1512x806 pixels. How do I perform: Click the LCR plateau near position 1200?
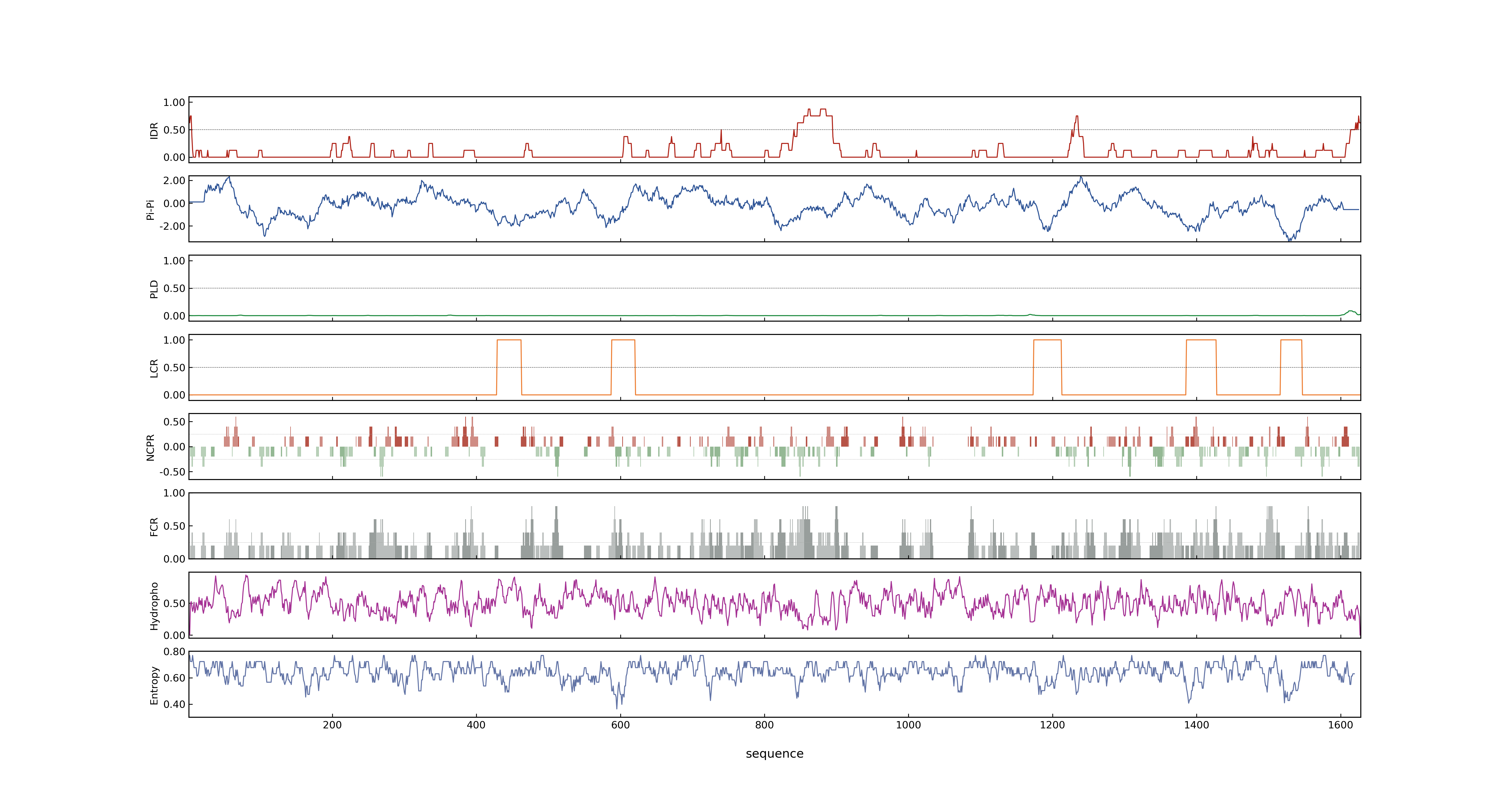click(1047, 340)
